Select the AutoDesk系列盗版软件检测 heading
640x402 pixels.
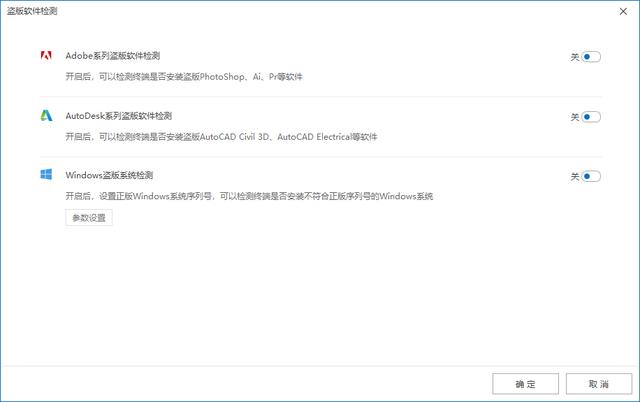coord(119,116)
